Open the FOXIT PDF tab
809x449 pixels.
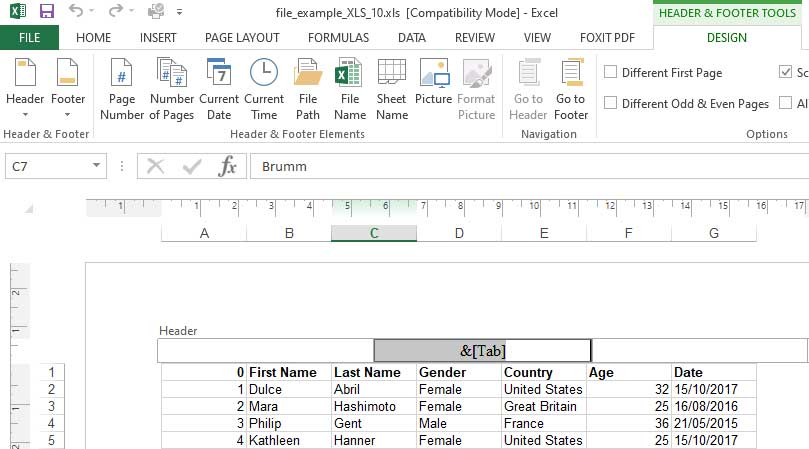(607, 38)
